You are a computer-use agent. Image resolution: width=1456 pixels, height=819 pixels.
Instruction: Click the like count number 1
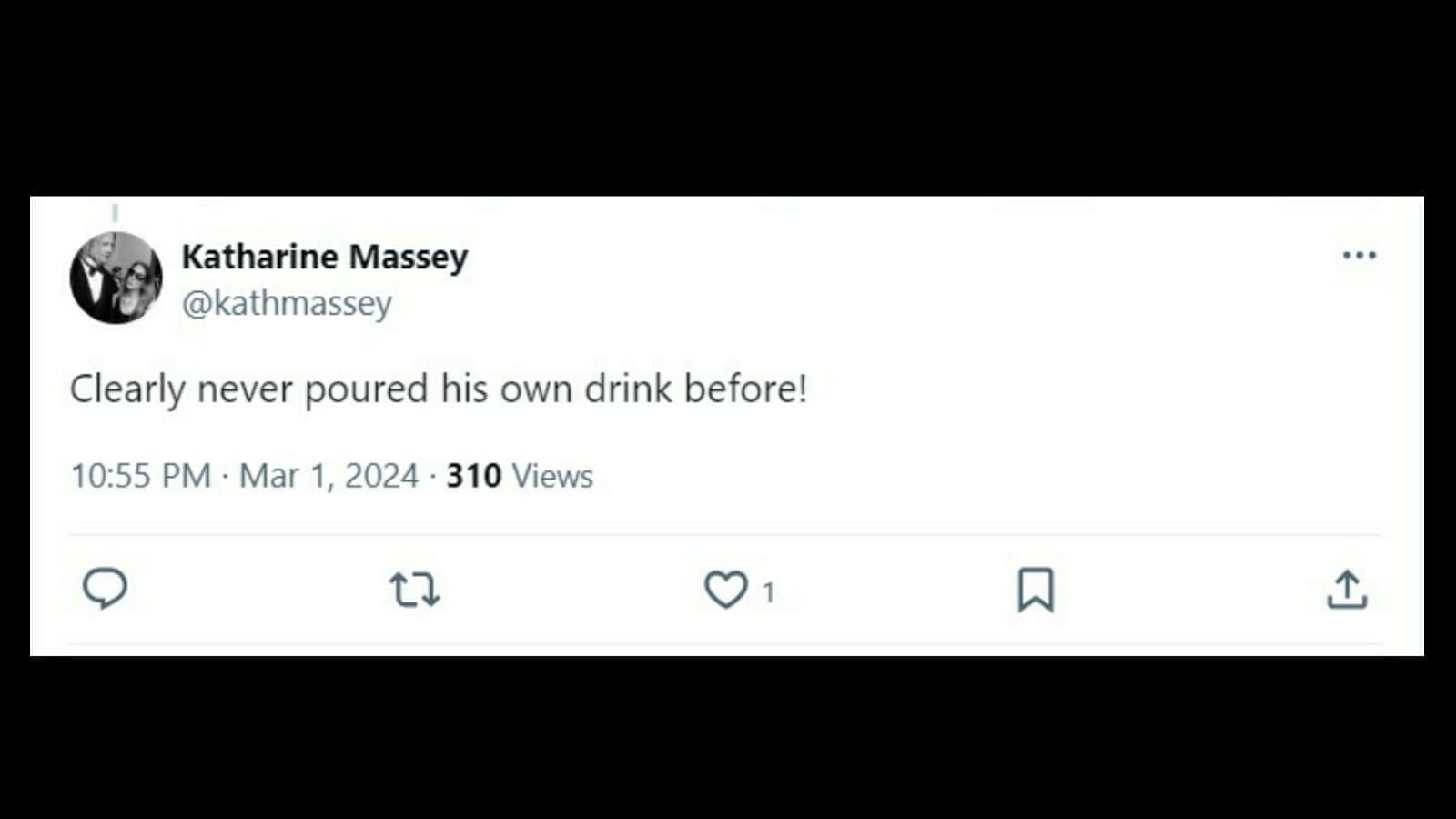[x=769, y=592]
